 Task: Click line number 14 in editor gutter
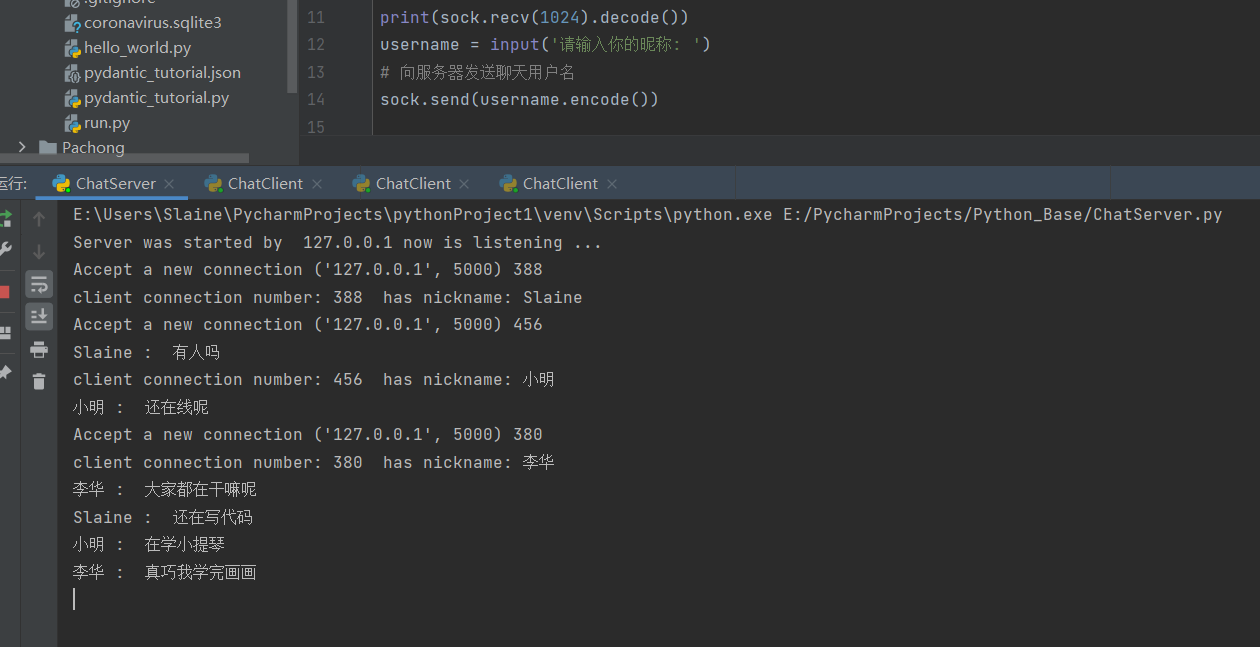coord(315,99)
